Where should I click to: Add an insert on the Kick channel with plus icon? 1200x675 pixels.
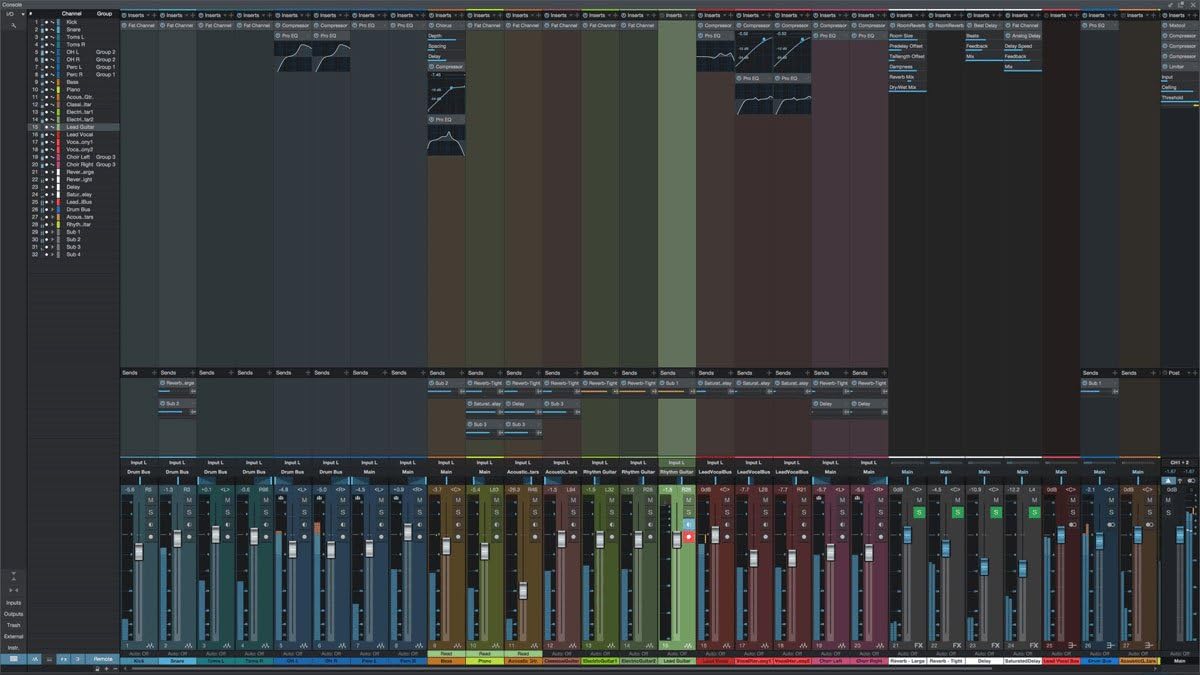tap(151, 15)
